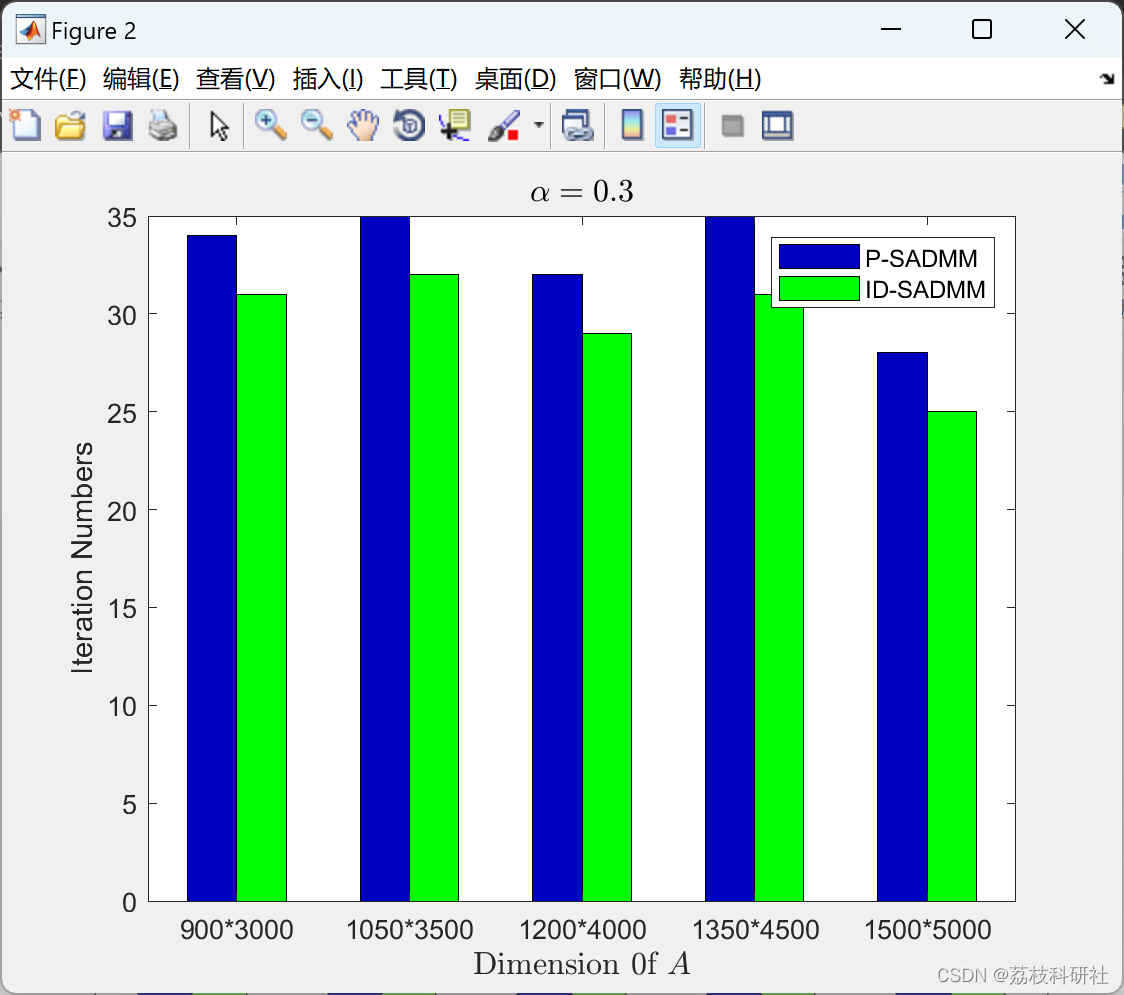The height and width of the screenshot is (995, 1124).
Task: Toggle the Insert Legend toolbar button
Action: (677, 125)
